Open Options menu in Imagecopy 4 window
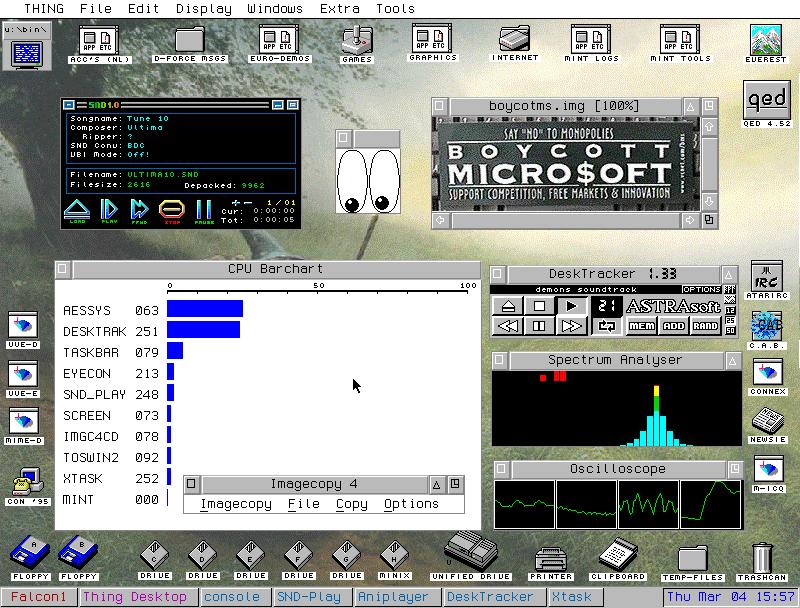 coord(411,504)
